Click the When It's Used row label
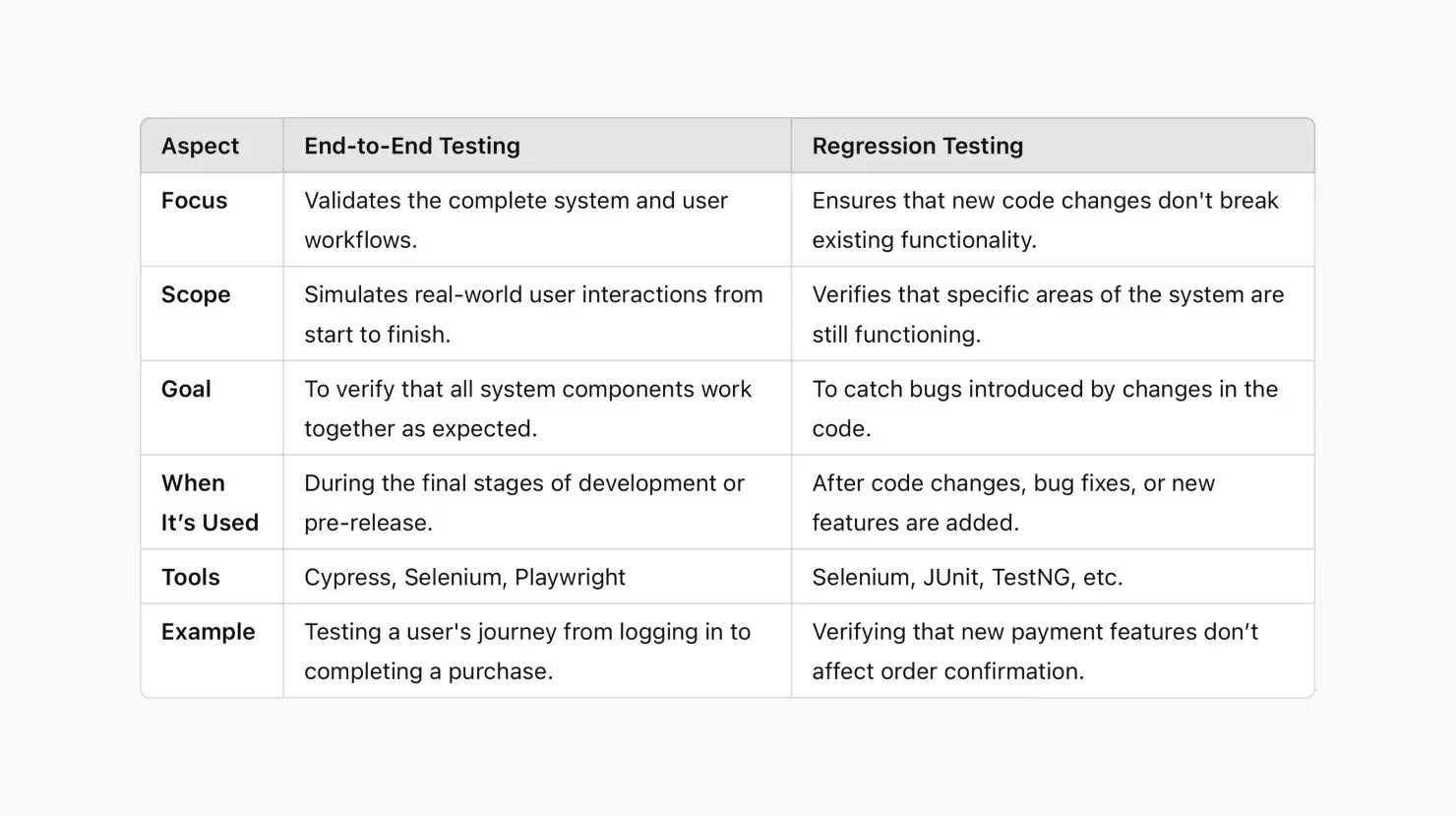1456x816 pixels. [x=210, y=502]
